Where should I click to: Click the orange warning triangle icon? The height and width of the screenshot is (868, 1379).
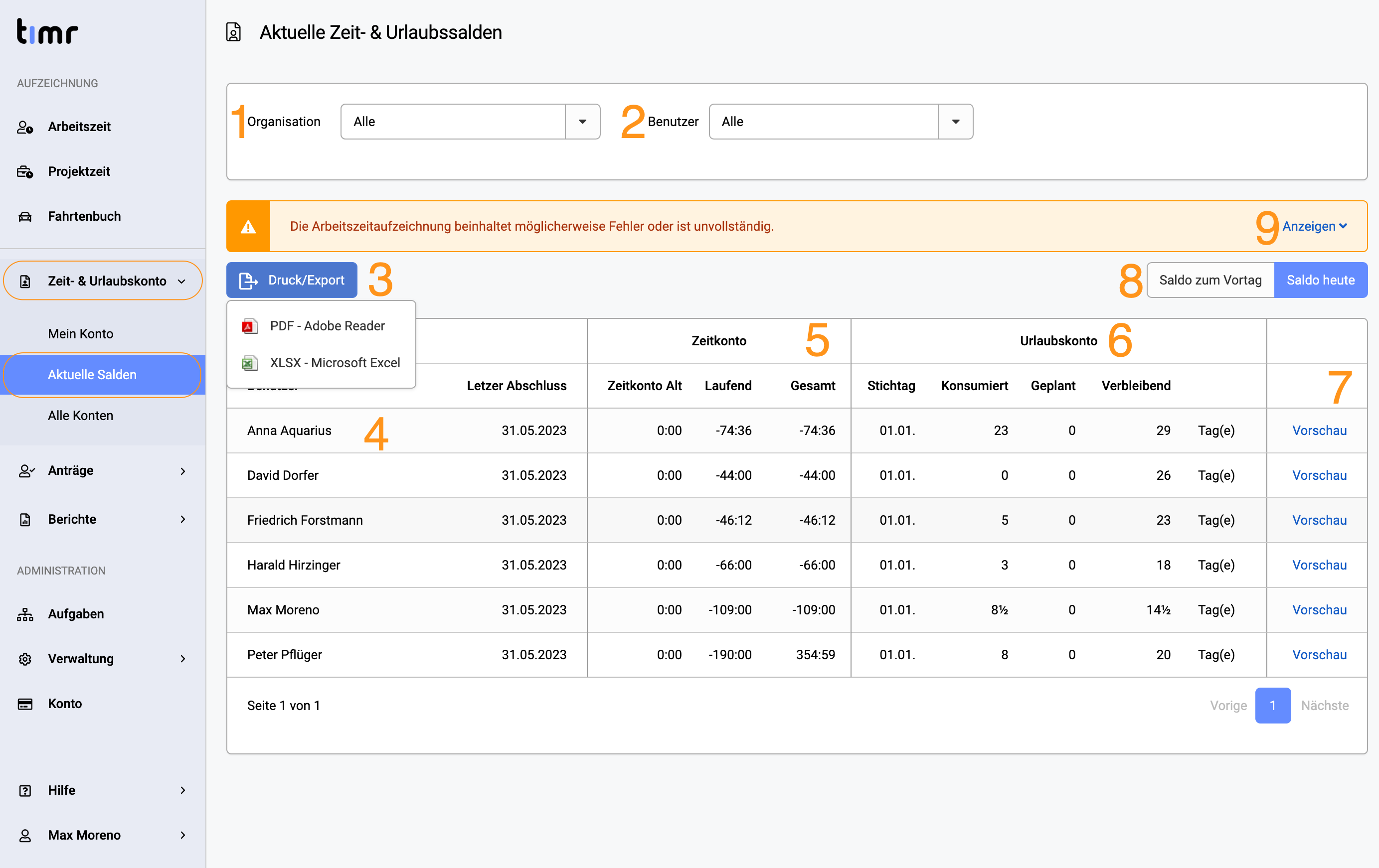[x=248, y=227]
